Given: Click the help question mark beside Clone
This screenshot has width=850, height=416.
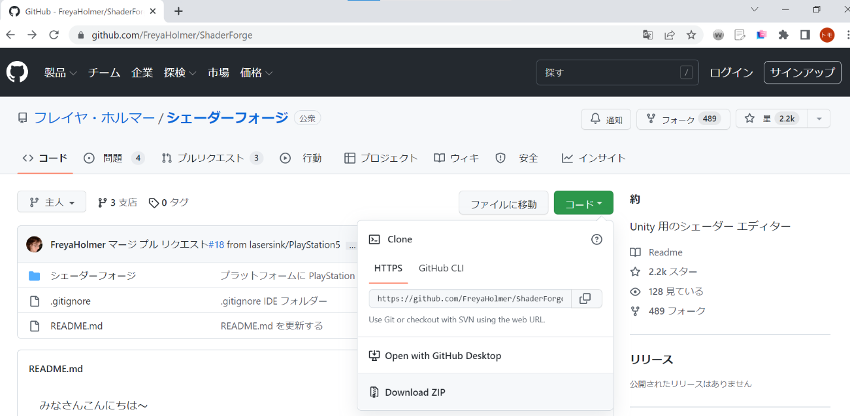Looking at the screenshot, I should pos(596,239).
